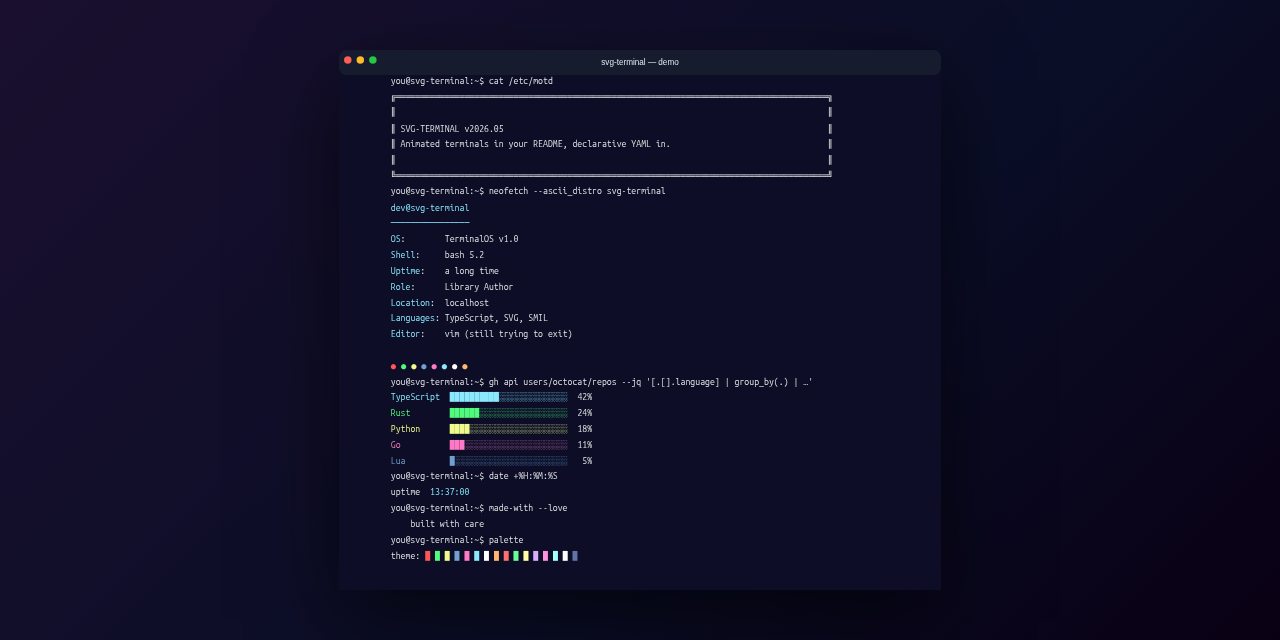Click the '11%' percentage value
This screenshot has width=1280, height=640.
coord(585,445)
